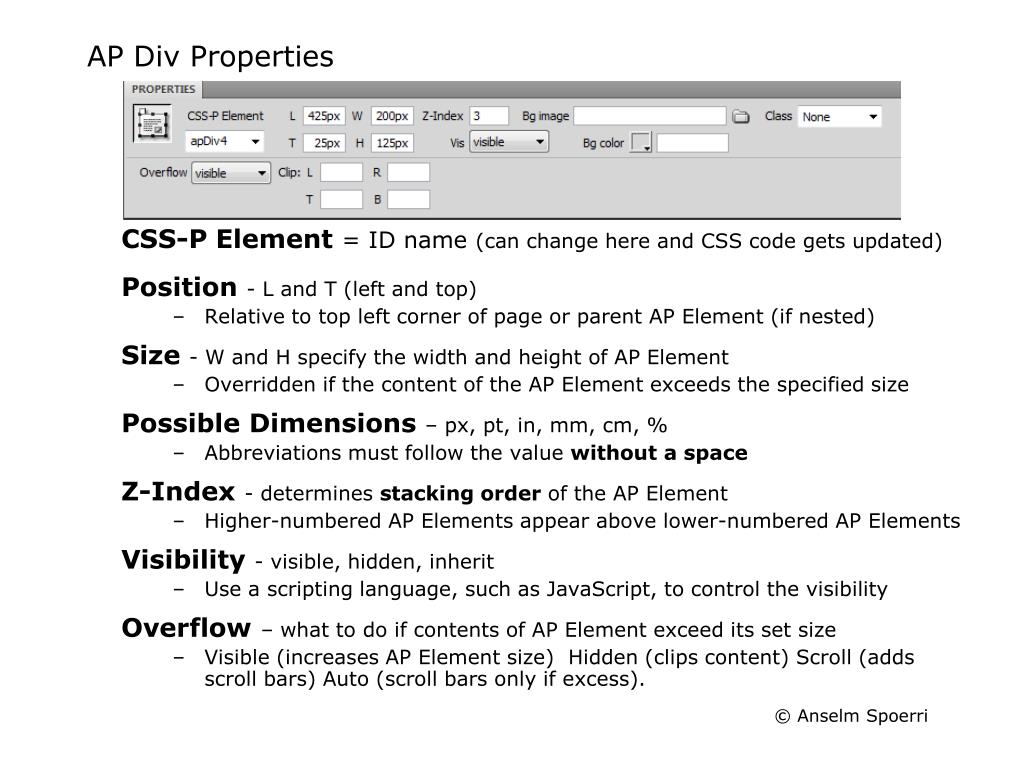
Task: Click the Clip L input field
Action: (x=341, y=172)
